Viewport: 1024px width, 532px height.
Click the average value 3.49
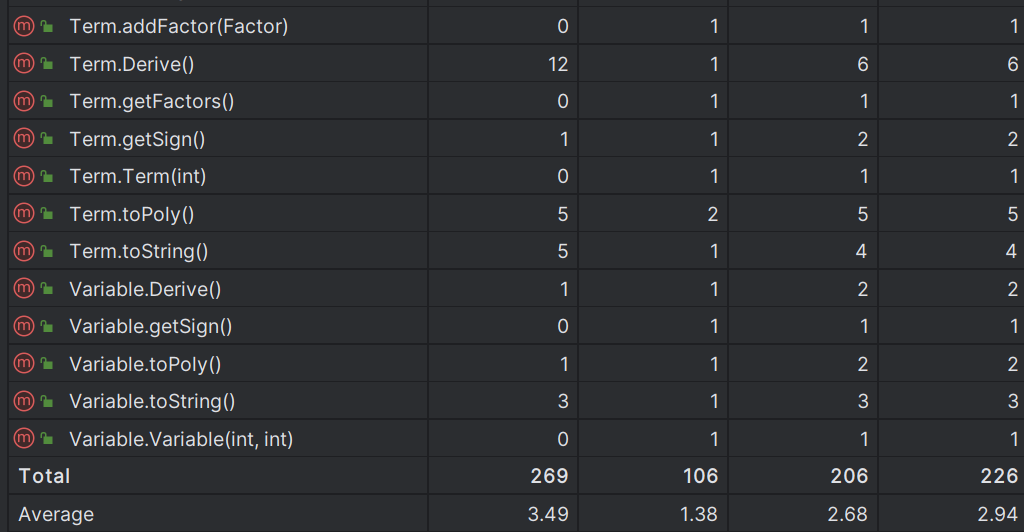pos(548,514)
